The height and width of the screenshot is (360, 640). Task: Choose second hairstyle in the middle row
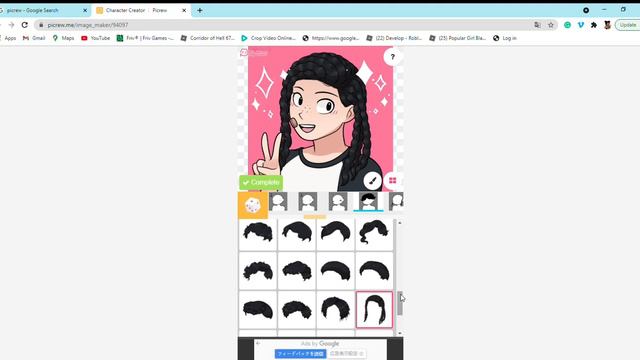pos(297,271)
